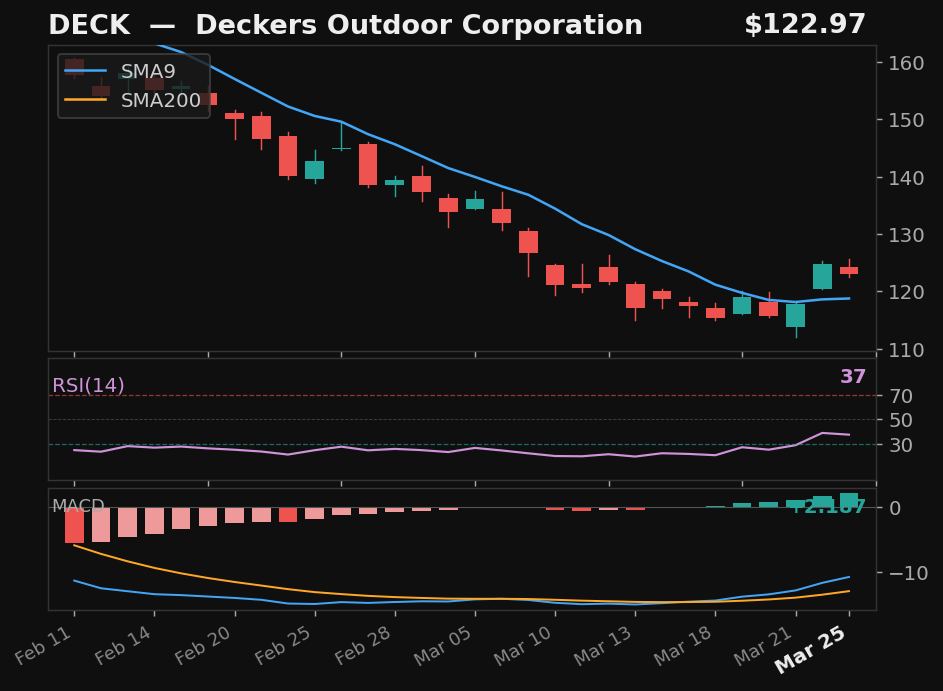Click the Mar 10 date label
This screenshot has height=691, width=943.
pyautogui.click(x=523, y=646)
